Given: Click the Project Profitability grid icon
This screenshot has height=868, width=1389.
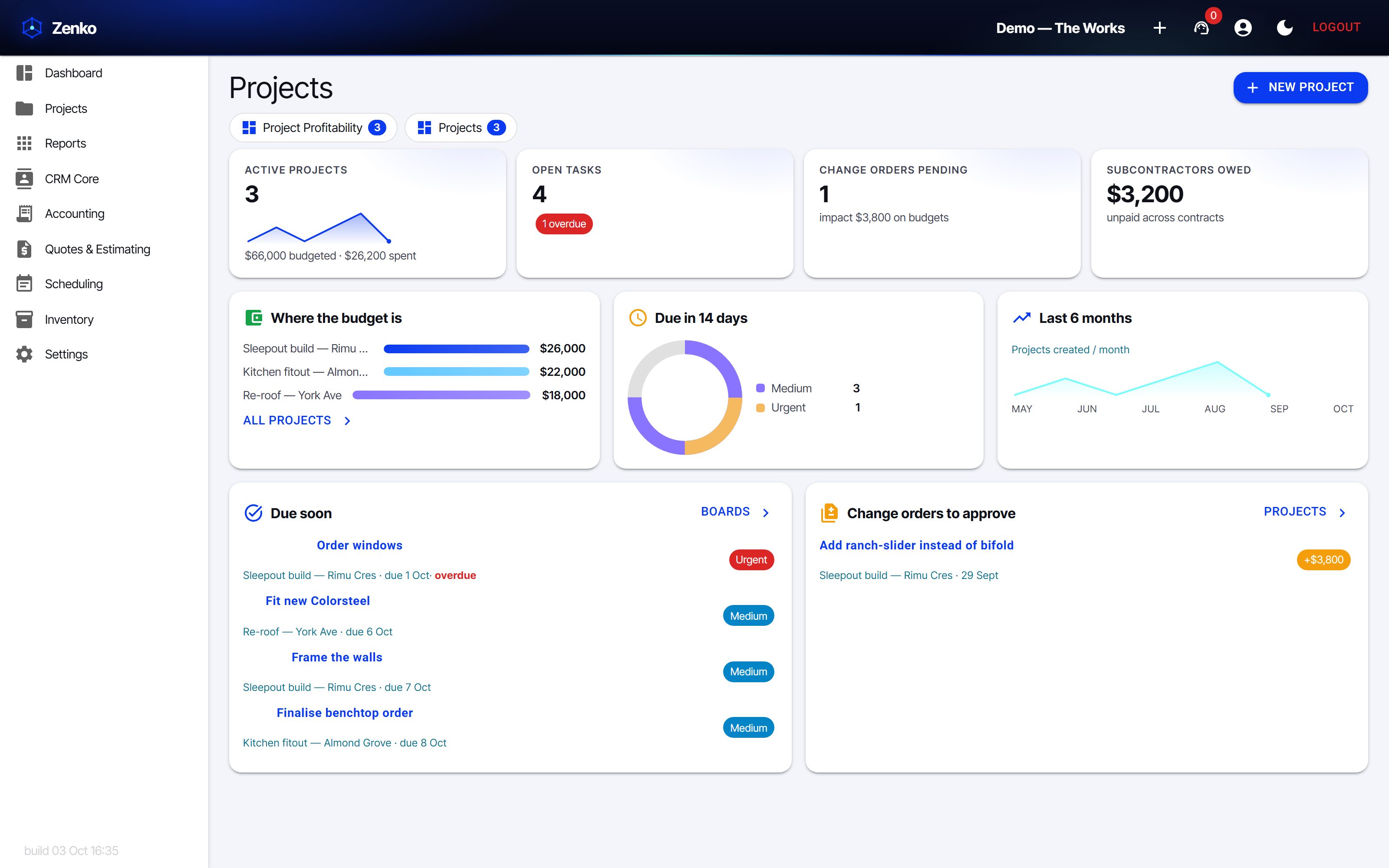Looking at the screenshot, I should [x=249, y=128].
